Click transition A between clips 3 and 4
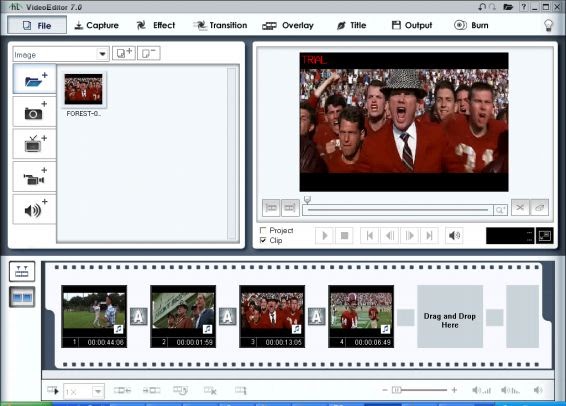This screenshot has height=406, width=566. 317,317
